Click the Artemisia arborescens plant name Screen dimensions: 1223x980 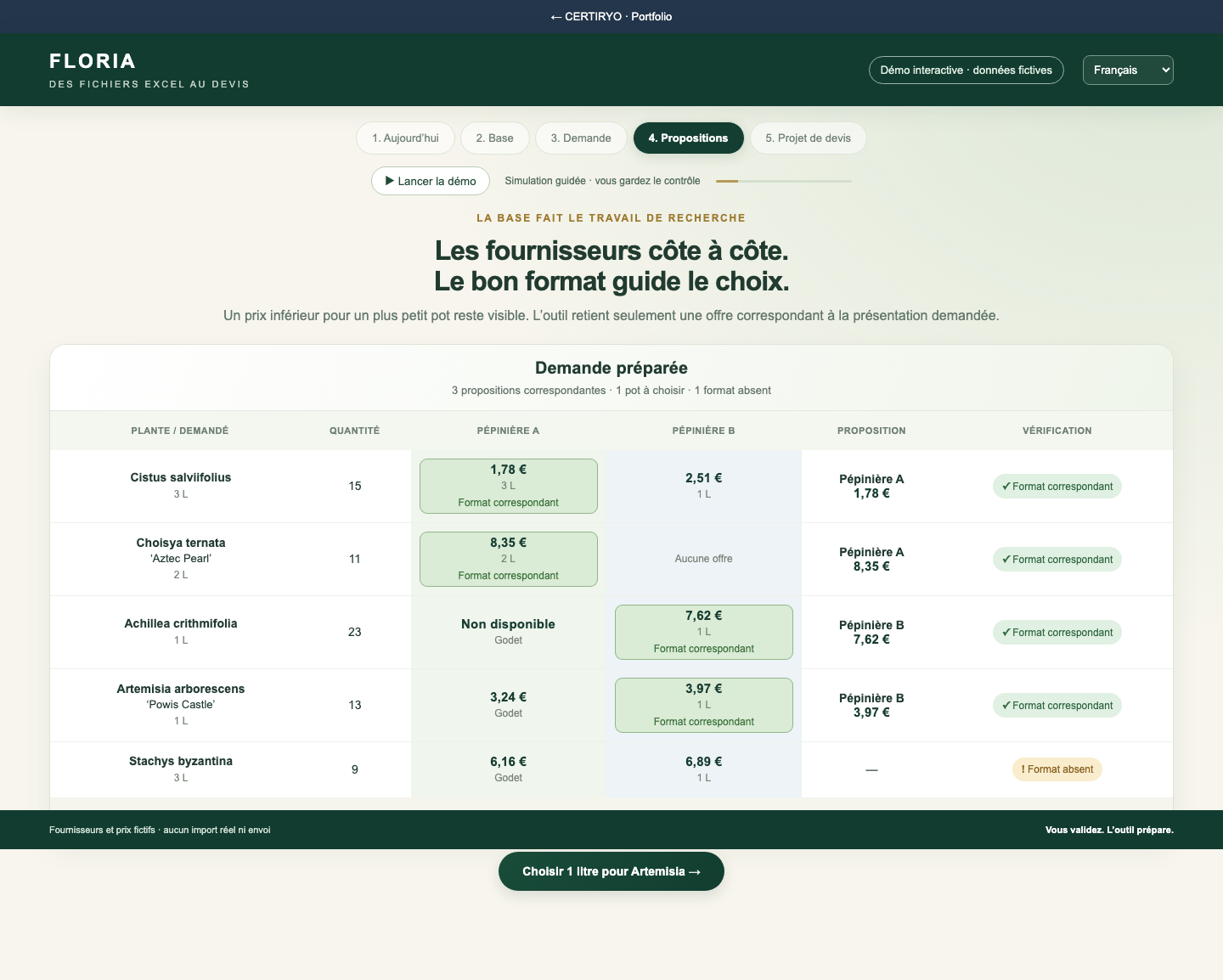pyautogui.click(x=181, y=689)
